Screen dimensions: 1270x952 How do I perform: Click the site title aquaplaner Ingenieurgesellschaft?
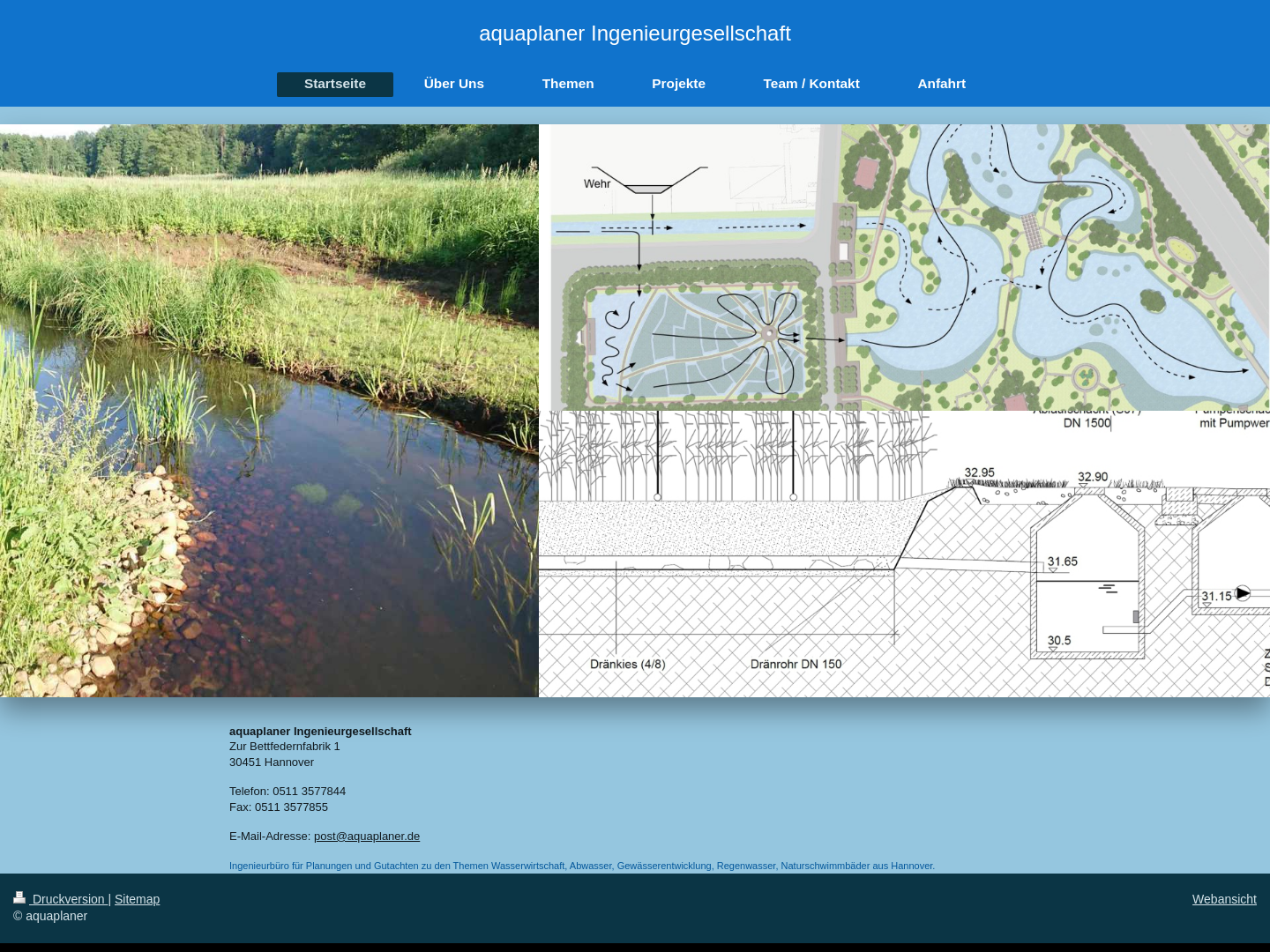point(635,33)
